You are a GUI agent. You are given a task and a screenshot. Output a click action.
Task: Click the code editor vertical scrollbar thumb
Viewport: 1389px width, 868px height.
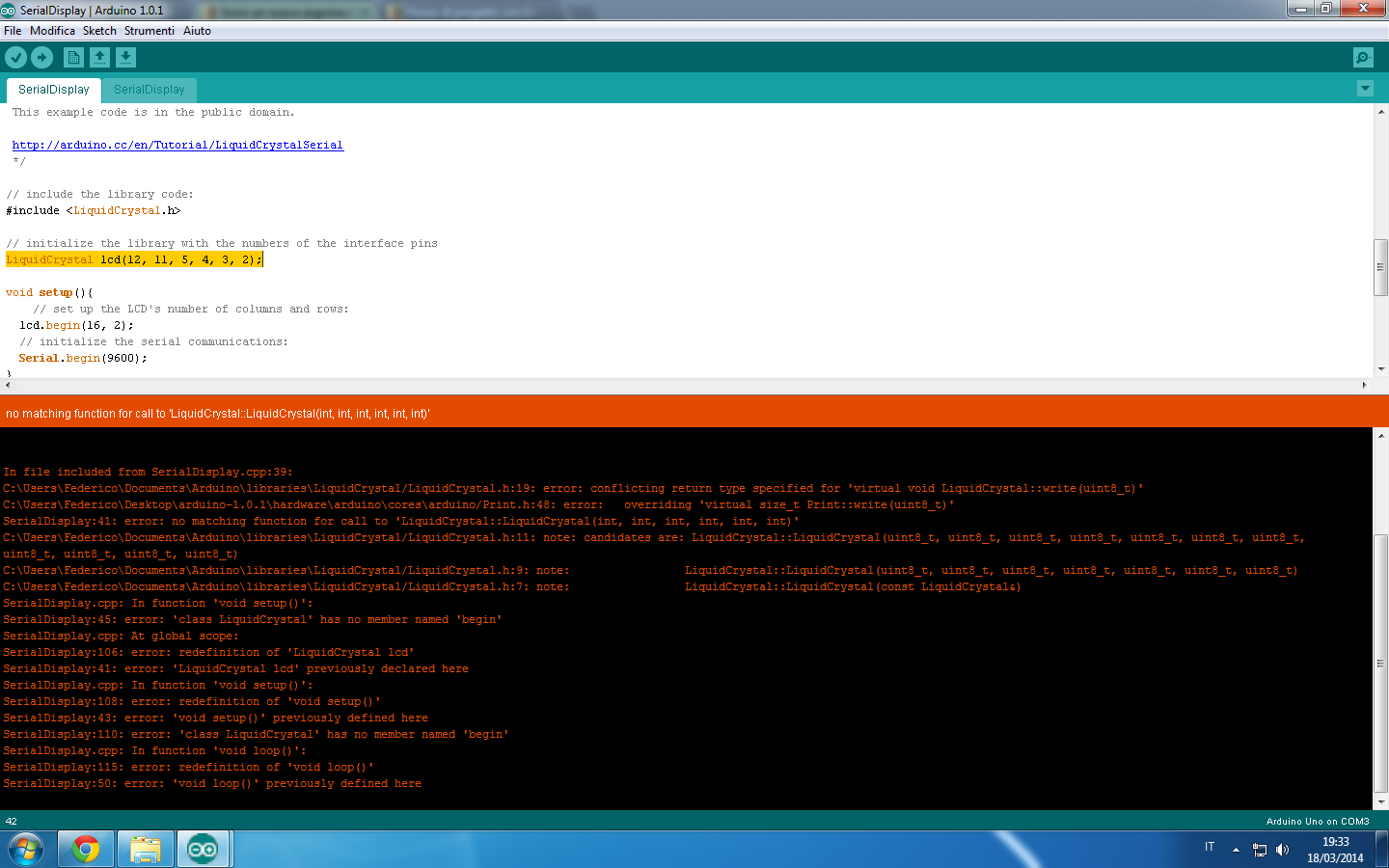pos(1380,267)
